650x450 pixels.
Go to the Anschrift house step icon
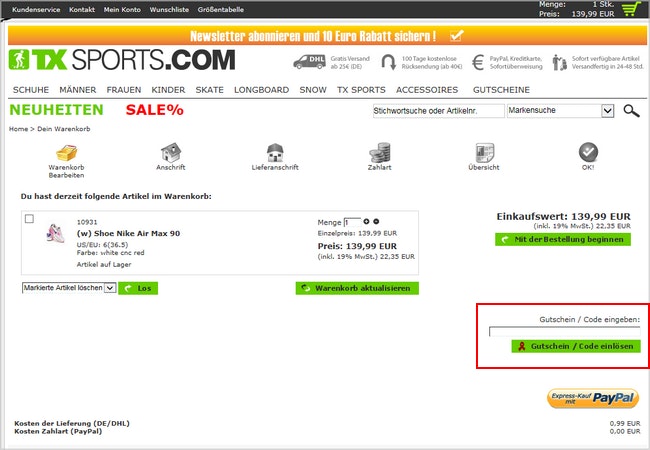click(x=171, y=152)
